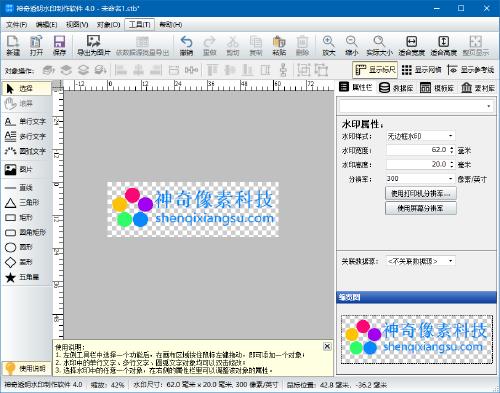
Task: Click the zoom 42% status bar text
Action: (x=108, y=385)
